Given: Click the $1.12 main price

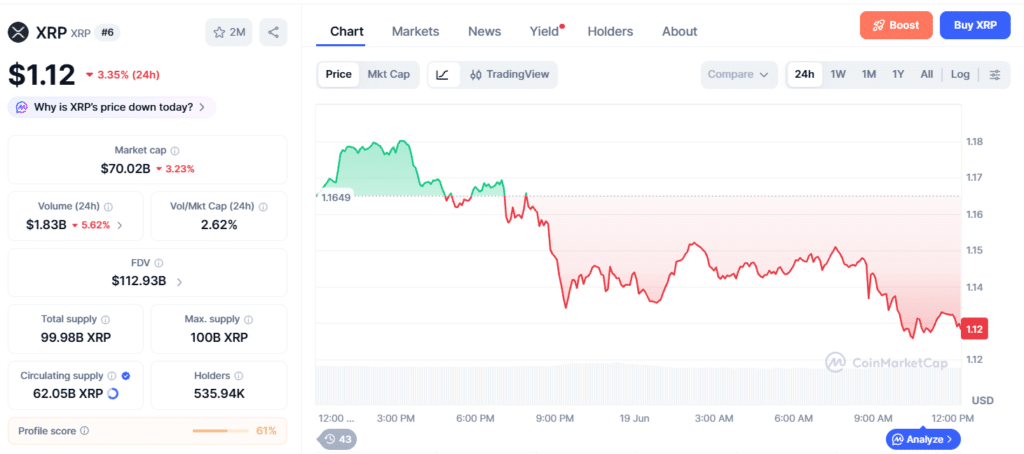Looking at the screenshot, I should click(42, 75).
